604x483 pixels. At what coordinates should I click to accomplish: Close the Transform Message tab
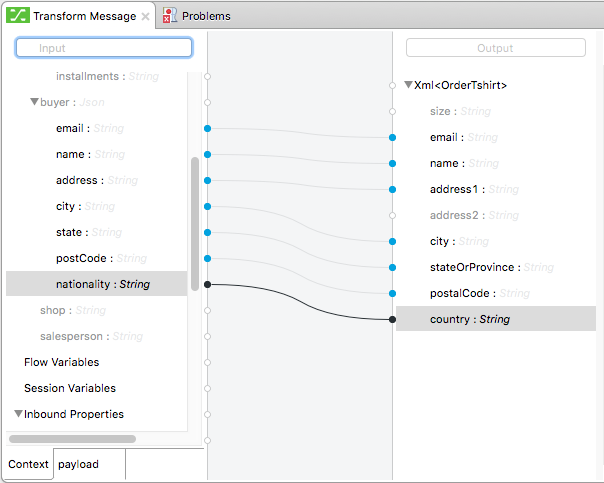145,17
